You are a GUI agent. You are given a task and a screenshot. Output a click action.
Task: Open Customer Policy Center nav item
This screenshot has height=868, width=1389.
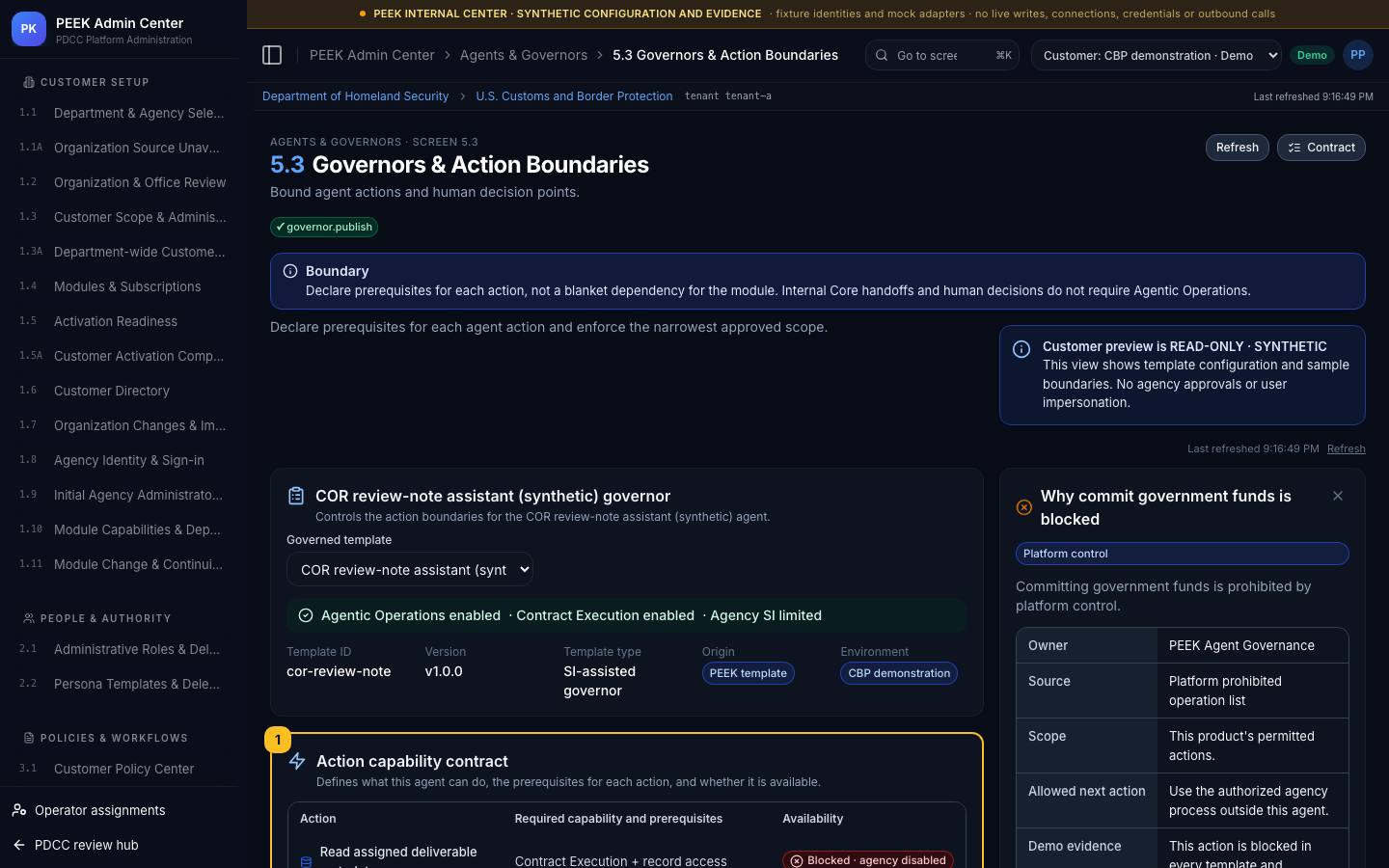click(123, 769)
